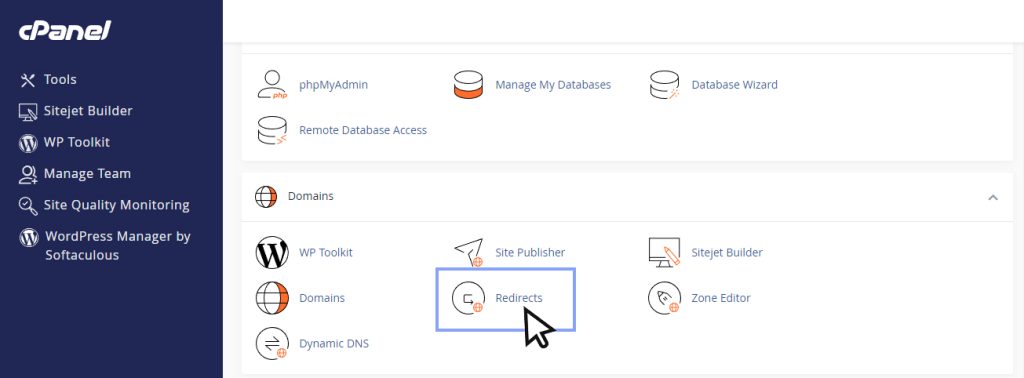
Task: Open the Dynamic DNS link
Action: coord(334,343)
